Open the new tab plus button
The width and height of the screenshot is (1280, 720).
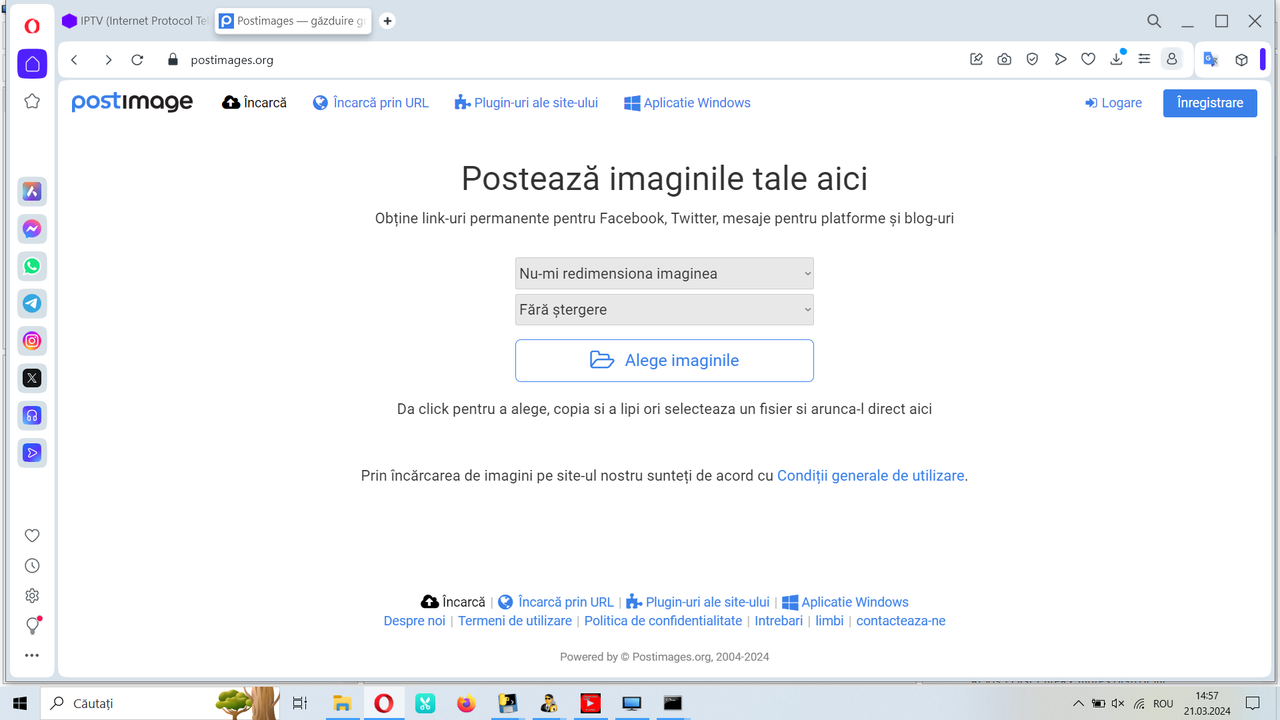tap(388, 21)
